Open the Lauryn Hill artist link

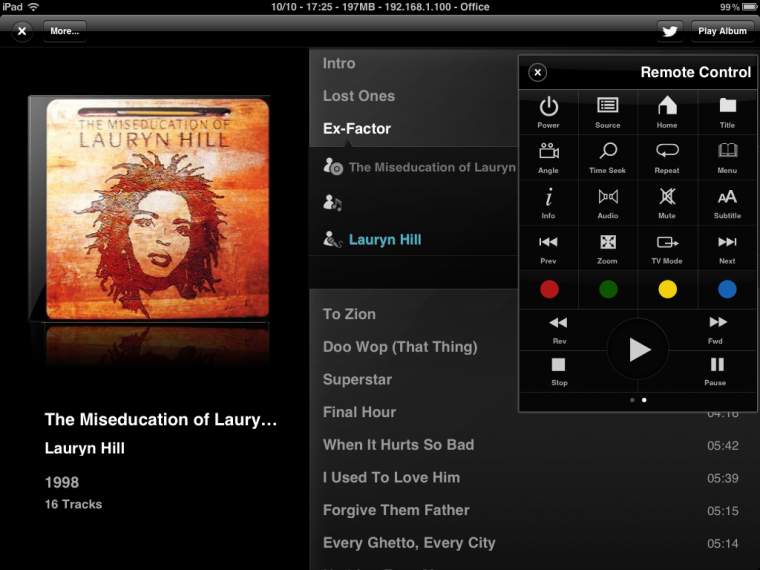pyautogui.click(x=385, y=239)
